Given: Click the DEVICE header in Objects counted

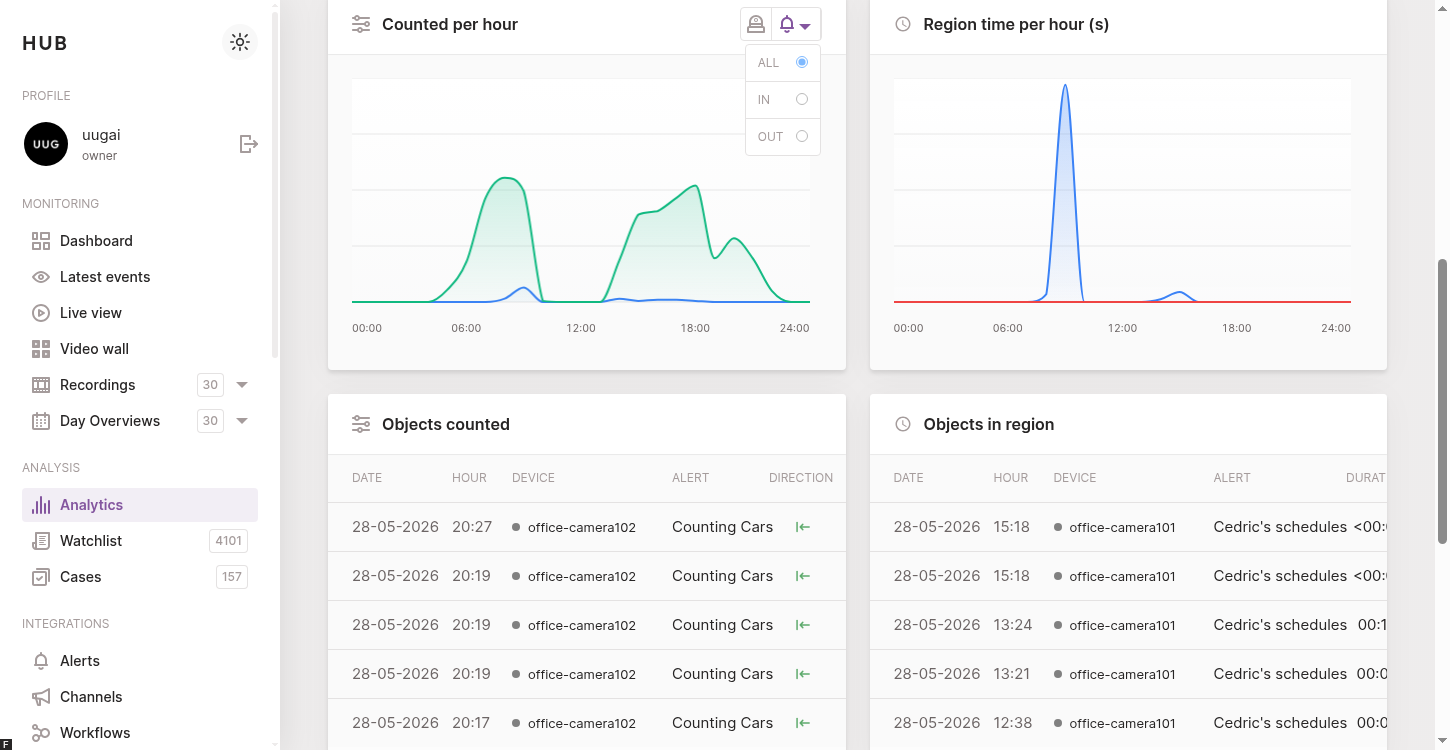Looking at the screenshot, I should coord(533,478).
